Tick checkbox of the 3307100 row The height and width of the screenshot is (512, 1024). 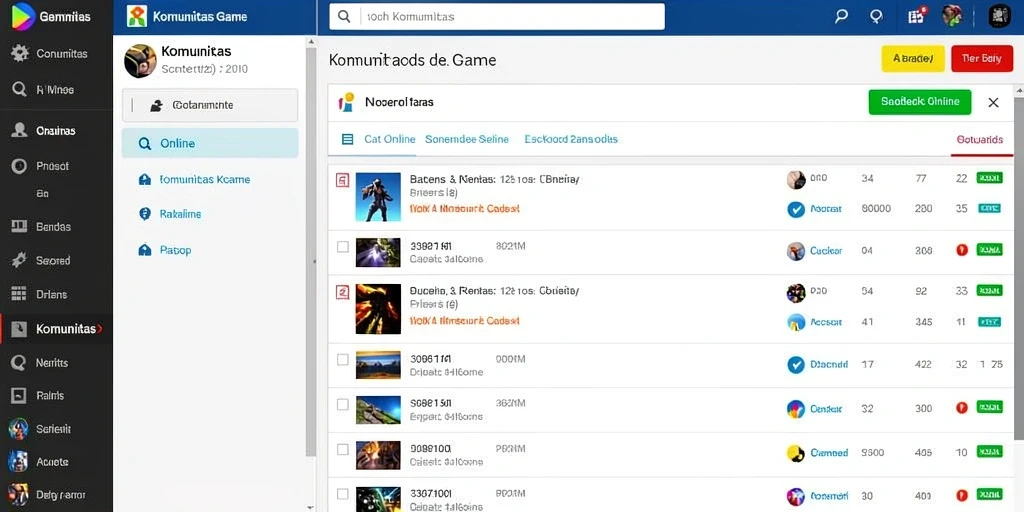click(x=342, y=494)
